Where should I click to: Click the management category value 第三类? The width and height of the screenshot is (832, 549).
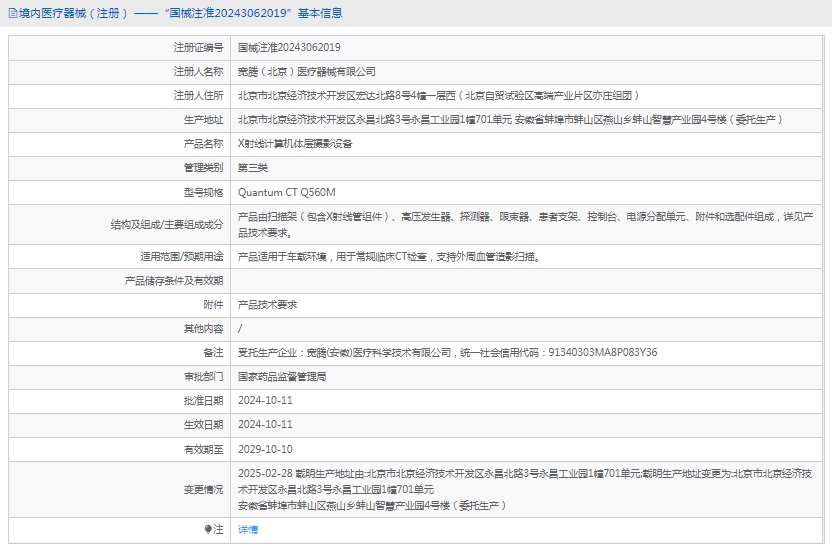pos(253,167)
